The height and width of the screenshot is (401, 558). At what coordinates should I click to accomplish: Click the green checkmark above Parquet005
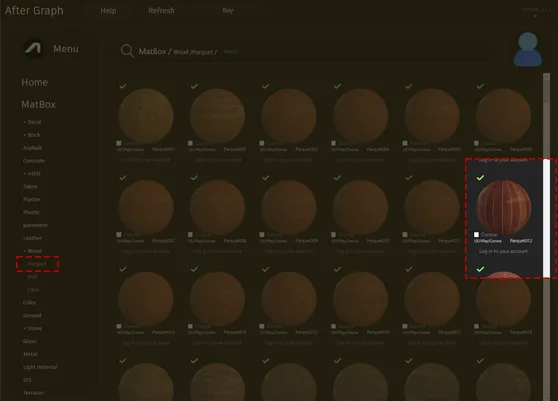point(409,86)
